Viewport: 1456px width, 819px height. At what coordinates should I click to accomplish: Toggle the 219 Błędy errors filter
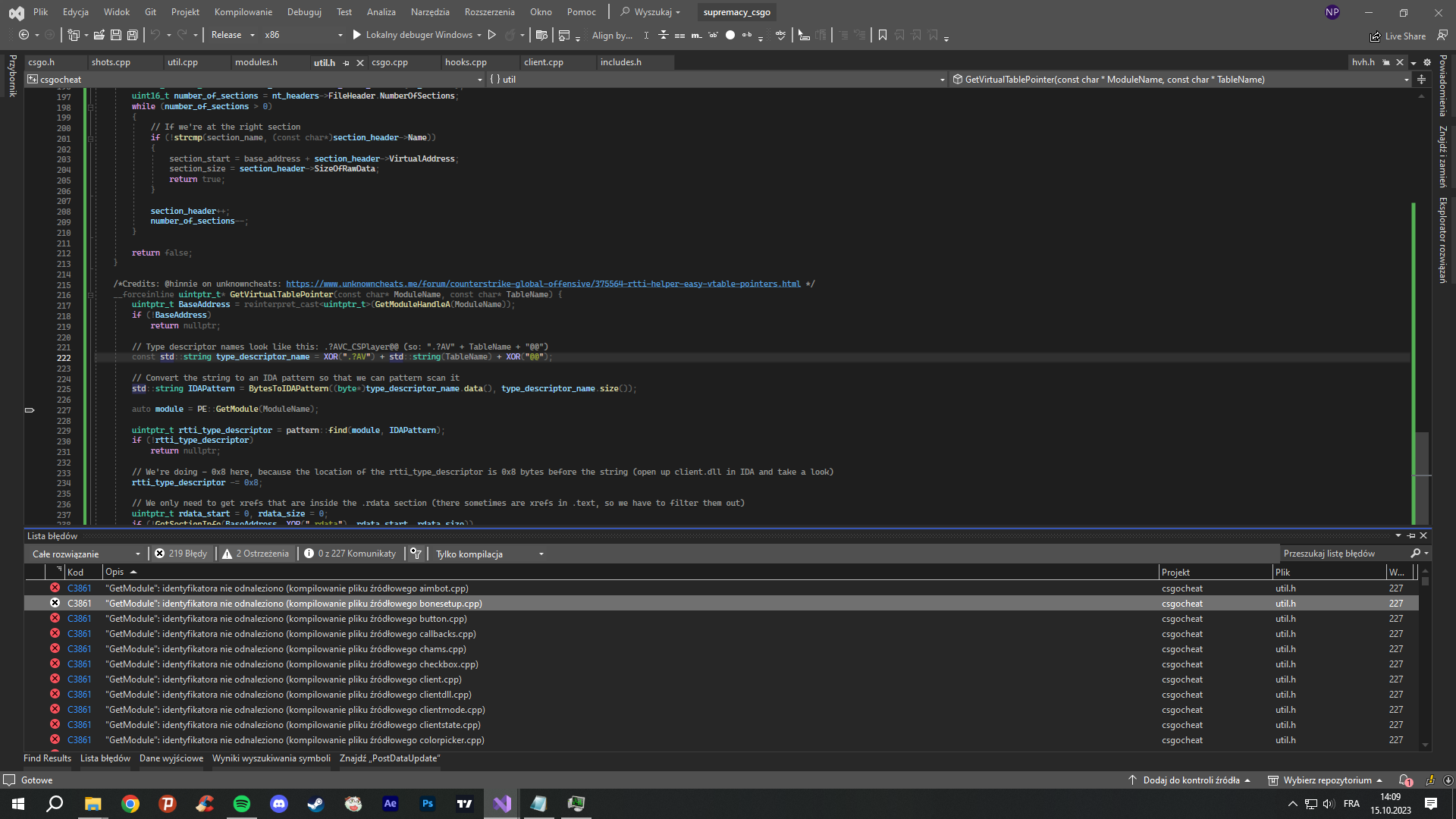coord(180,554)
